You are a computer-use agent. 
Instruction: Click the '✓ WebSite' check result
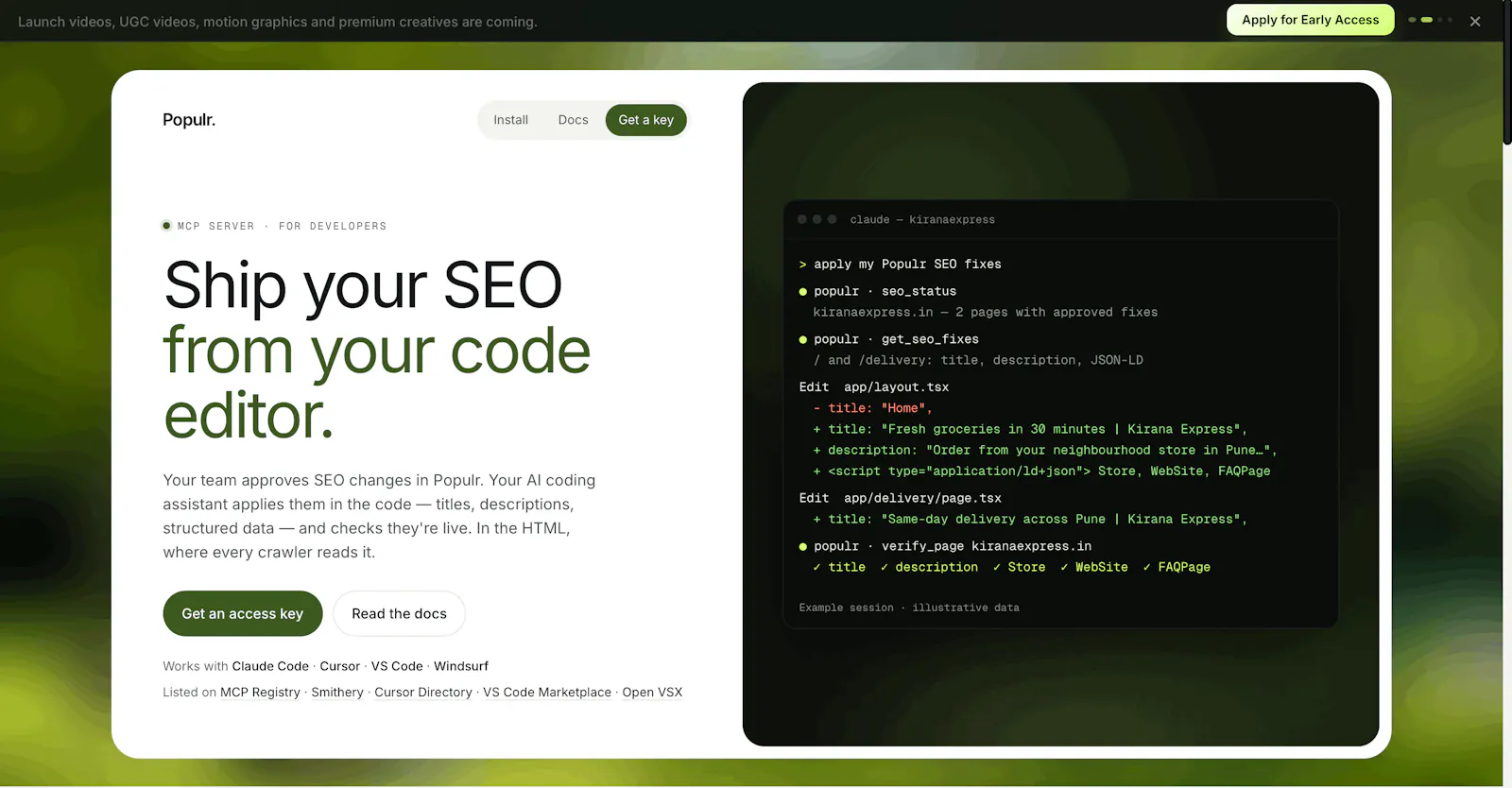coord(1094,567)
